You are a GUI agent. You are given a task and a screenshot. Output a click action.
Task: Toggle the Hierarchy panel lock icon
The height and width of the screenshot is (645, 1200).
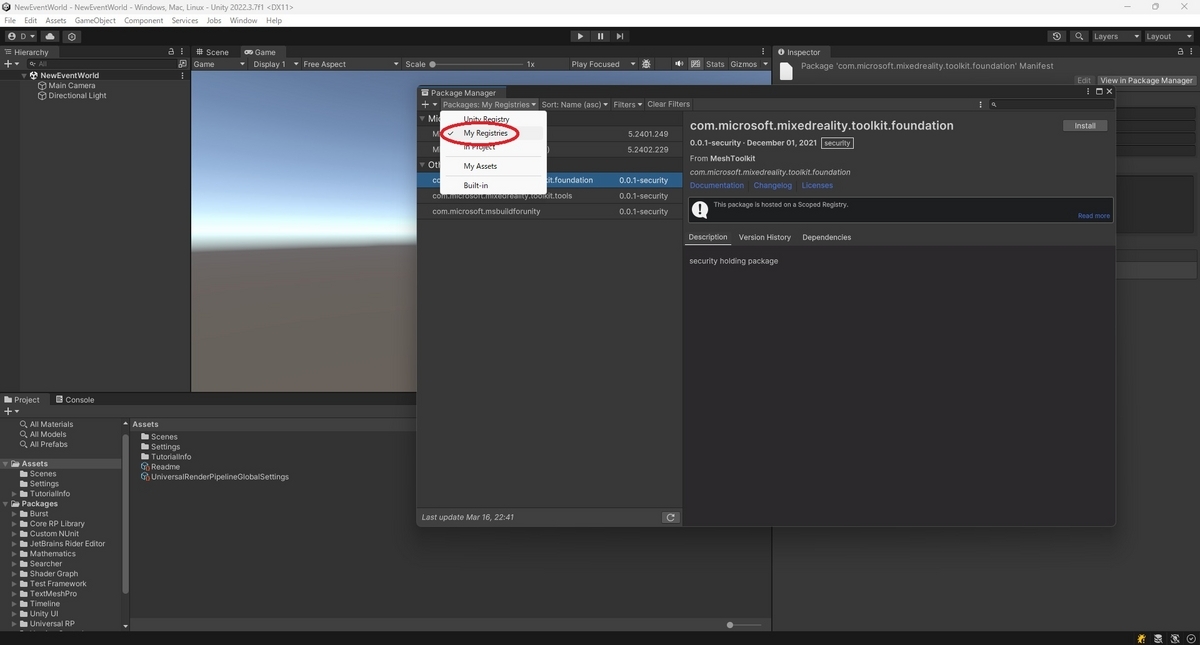[171, 52]
